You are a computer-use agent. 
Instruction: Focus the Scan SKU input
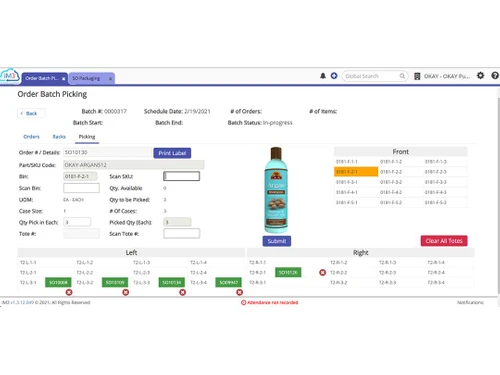click(x=182, y=176)
